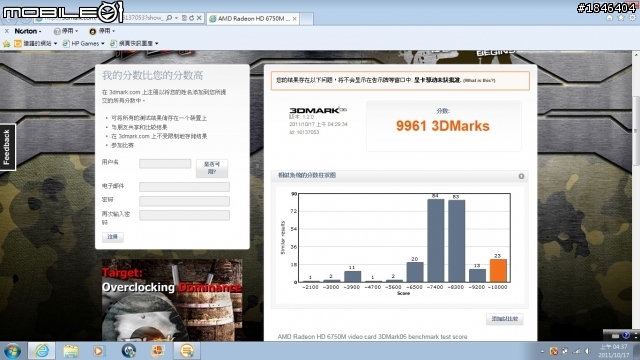Click the 'AMD Radeon HD 6750M video card' footer text
The image size is (640, 360).
click(372, 337)
